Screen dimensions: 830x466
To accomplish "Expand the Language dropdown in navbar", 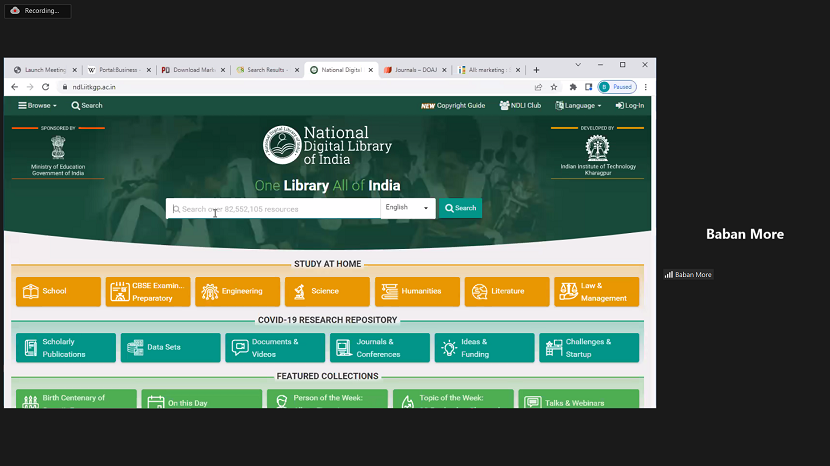I will [580, 105].
